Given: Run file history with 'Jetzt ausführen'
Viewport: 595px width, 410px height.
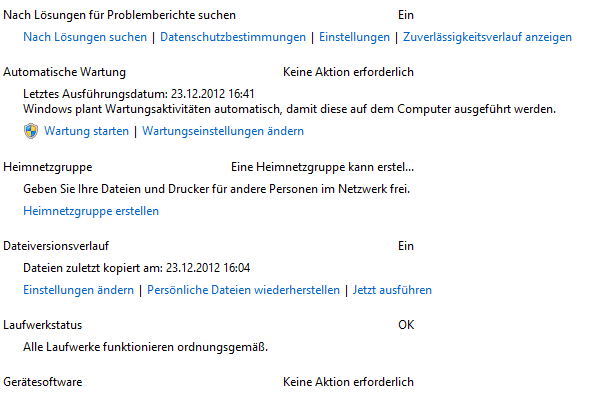Looking at the screenshot, I should point(392,290).
